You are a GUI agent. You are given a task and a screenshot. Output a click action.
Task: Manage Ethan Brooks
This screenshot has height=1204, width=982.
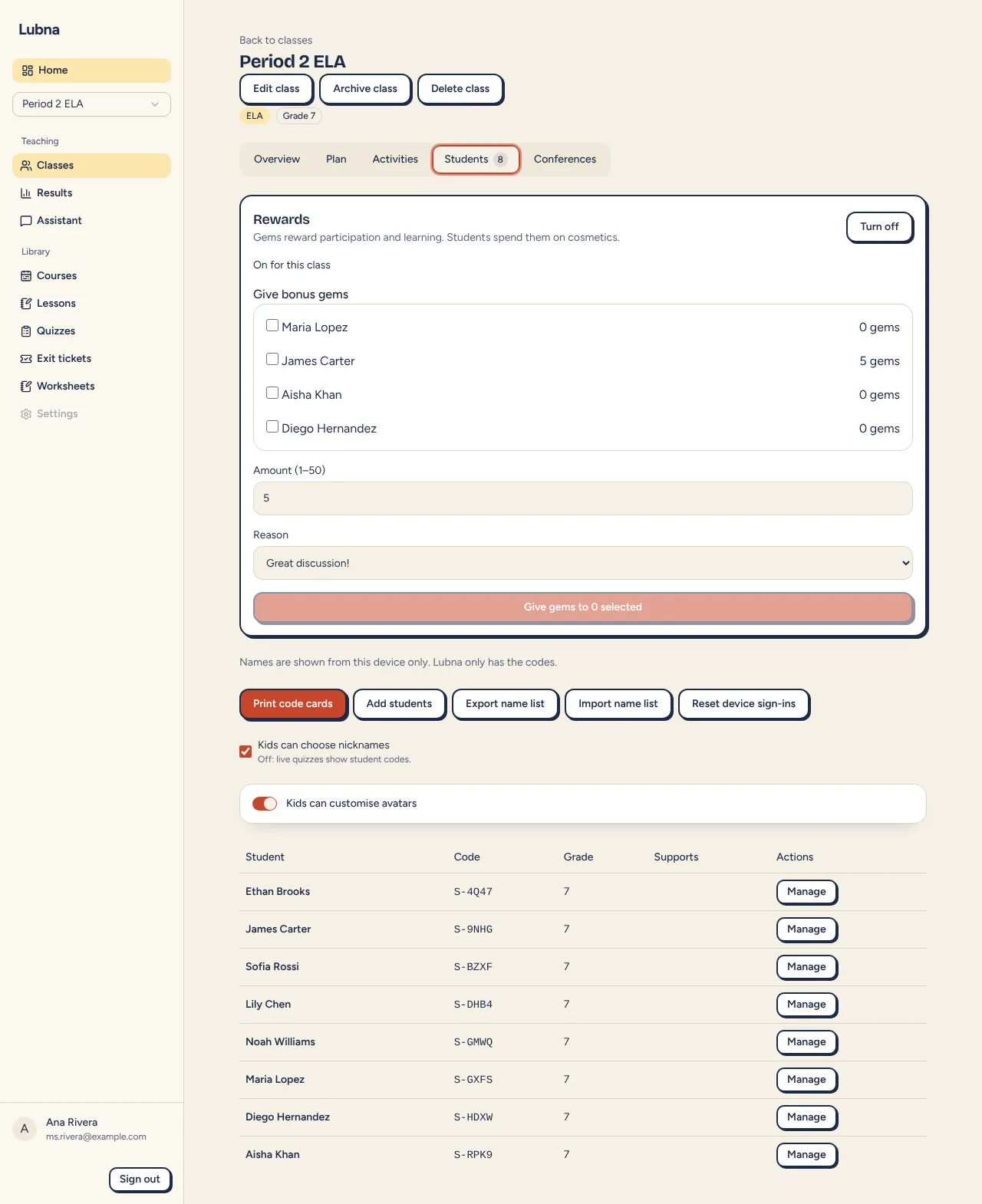806,892
